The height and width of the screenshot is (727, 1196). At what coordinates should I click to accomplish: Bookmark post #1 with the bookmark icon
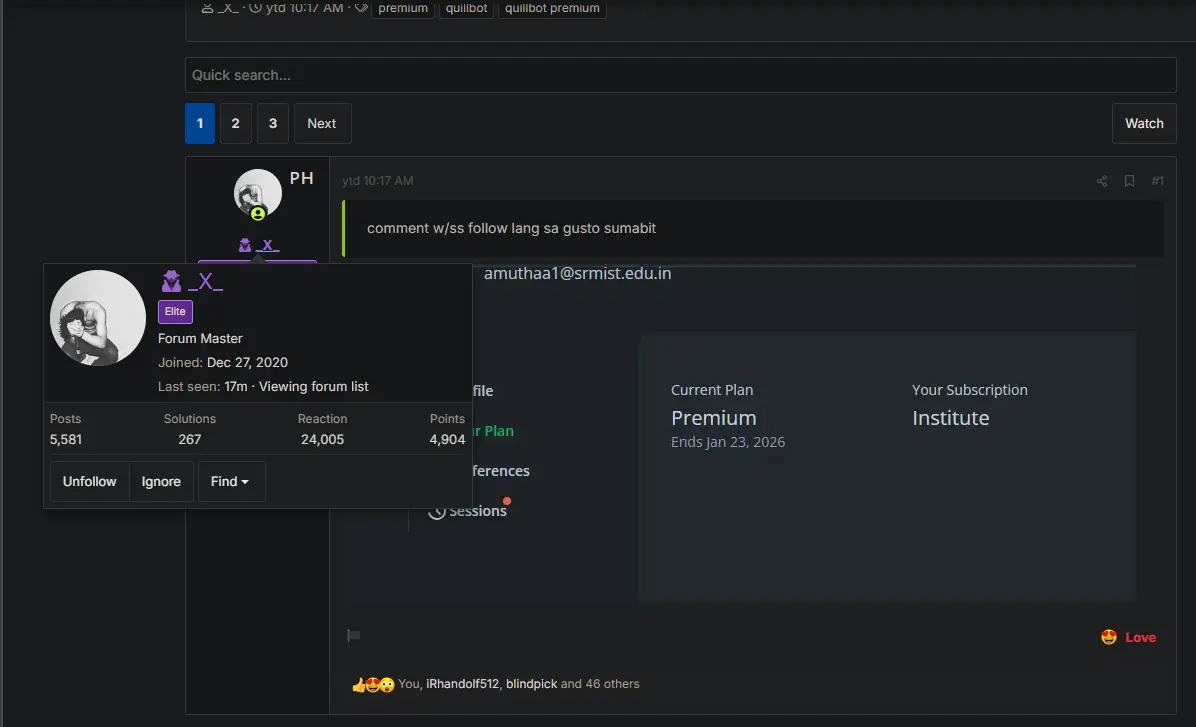click(x=1129, y=181)
